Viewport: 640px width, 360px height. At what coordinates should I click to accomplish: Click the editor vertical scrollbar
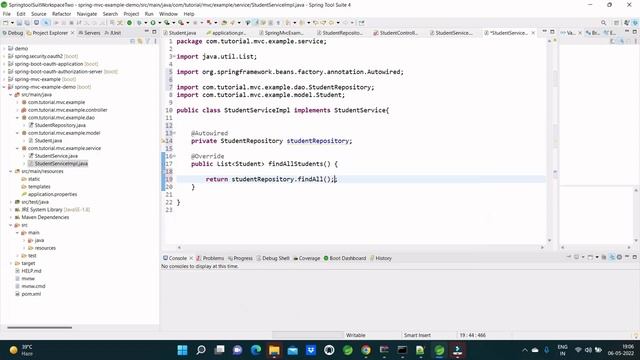(x=549, y=140)
